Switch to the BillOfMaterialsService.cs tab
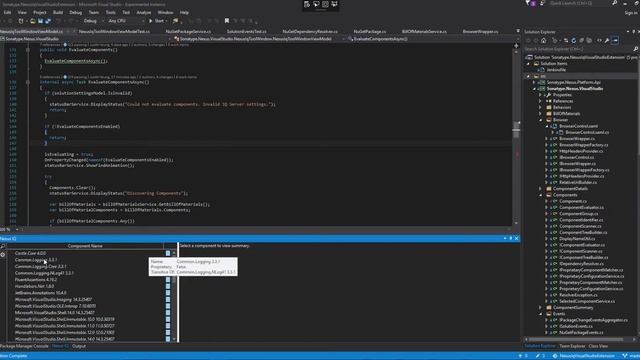 tap(424, 31)
